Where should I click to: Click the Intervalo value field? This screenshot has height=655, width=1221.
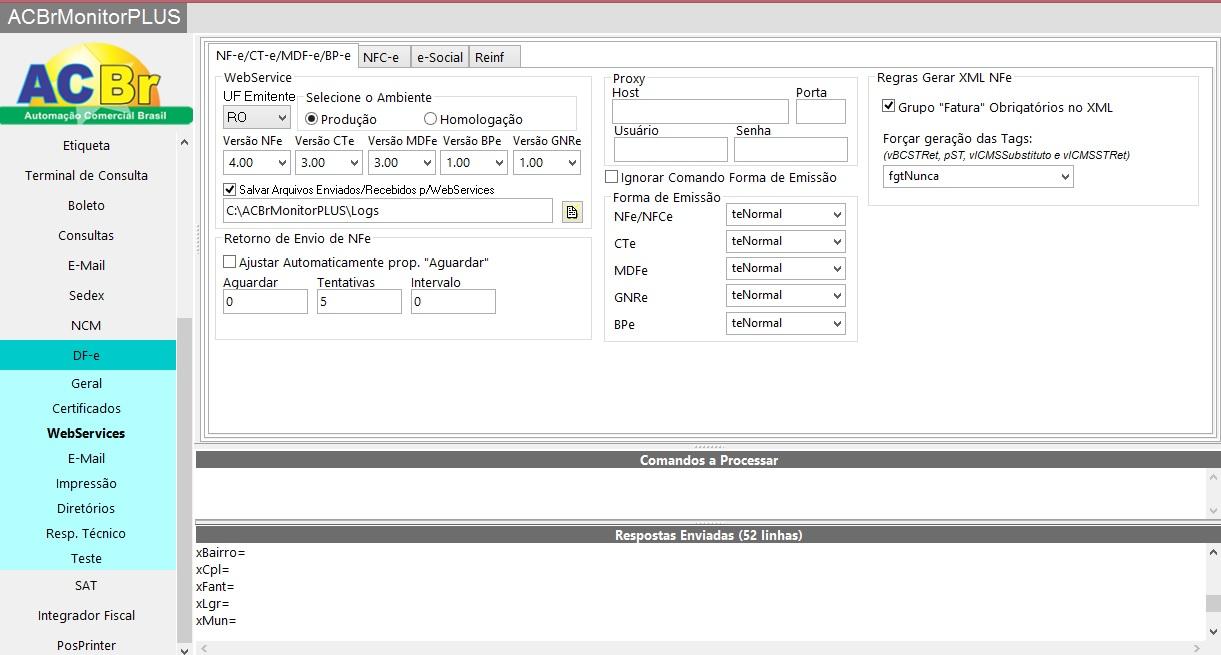tap(453, 301)
